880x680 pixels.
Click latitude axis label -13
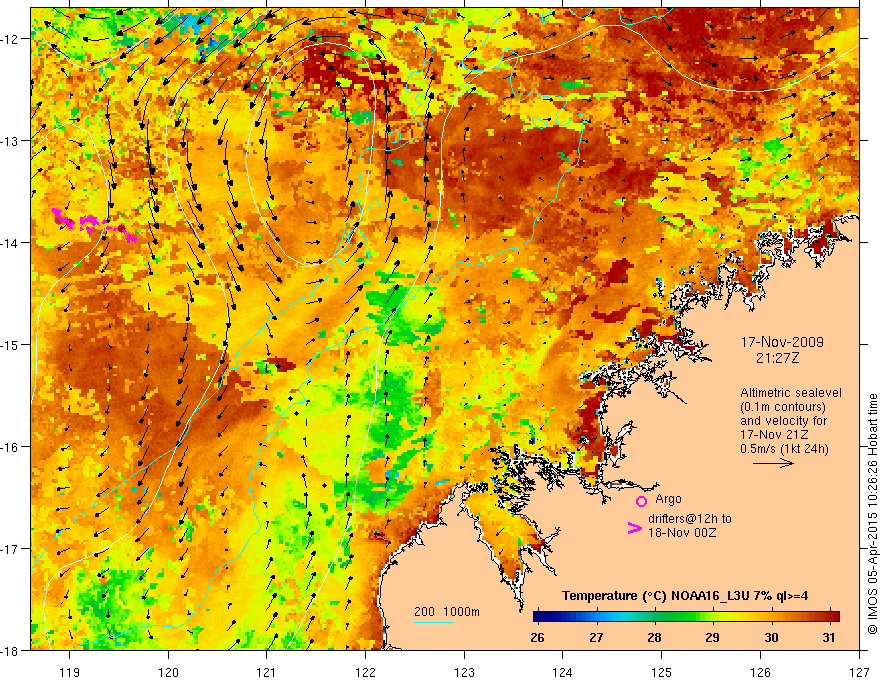[11, 141]
